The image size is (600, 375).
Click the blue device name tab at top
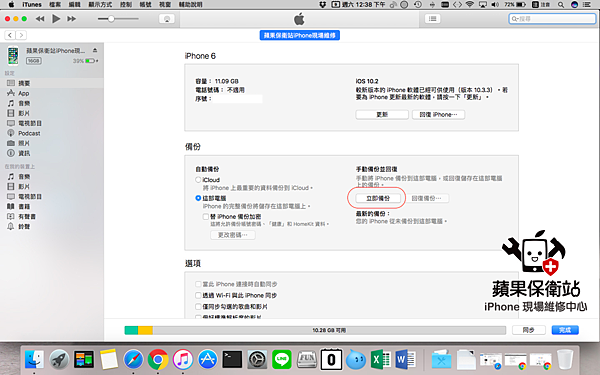tap(300, 35)
